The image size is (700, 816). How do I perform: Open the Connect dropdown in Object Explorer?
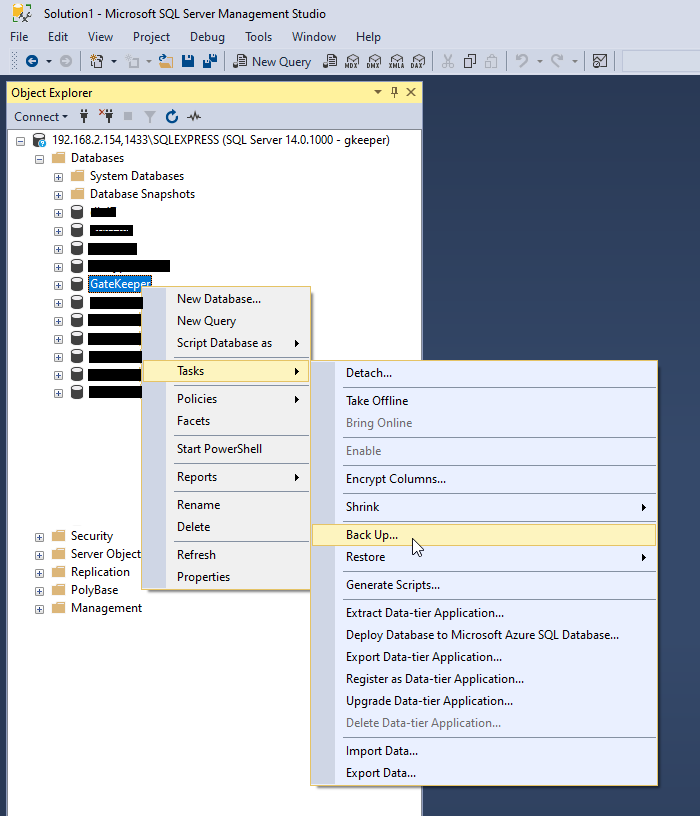(x=41, y=117)
